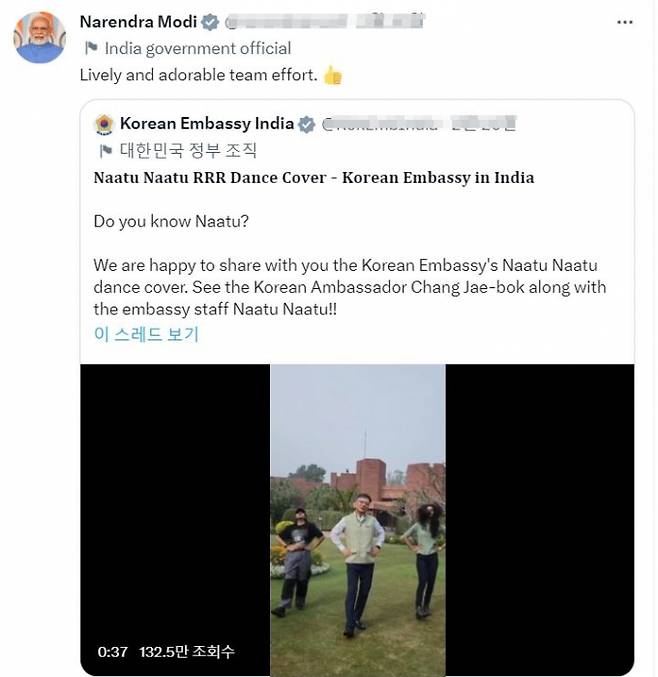Click the Lively and adorable team effort text
658x677 pixels.
point(197,75)
